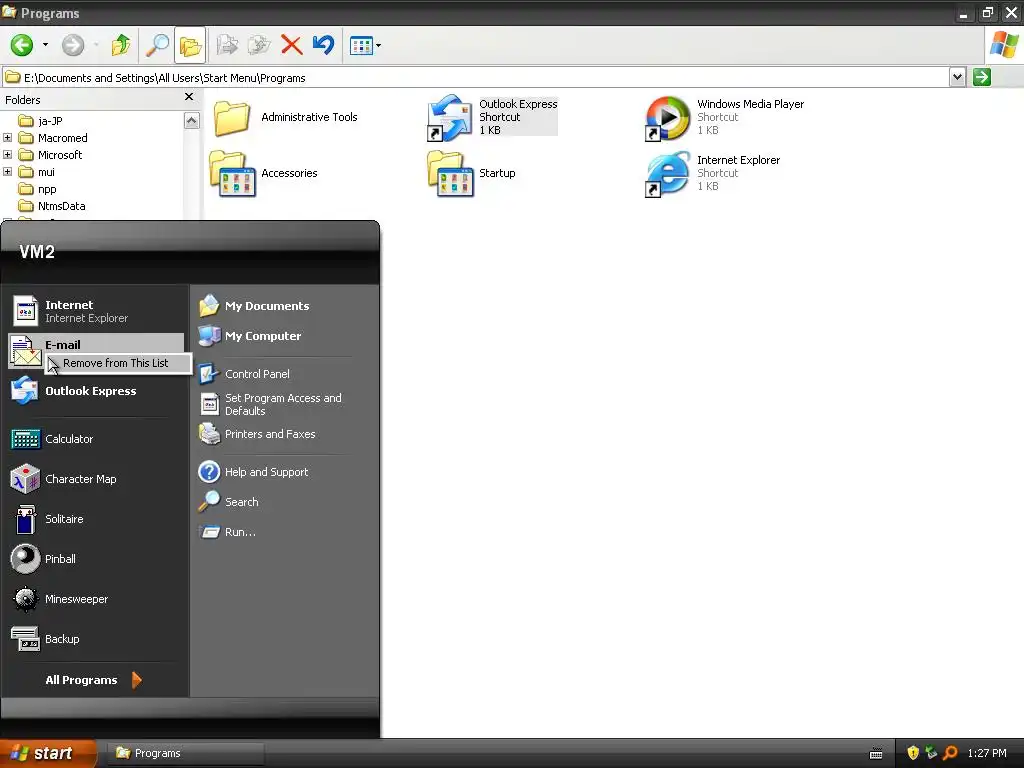Click the Programs taskbar button

click(187, 753)
